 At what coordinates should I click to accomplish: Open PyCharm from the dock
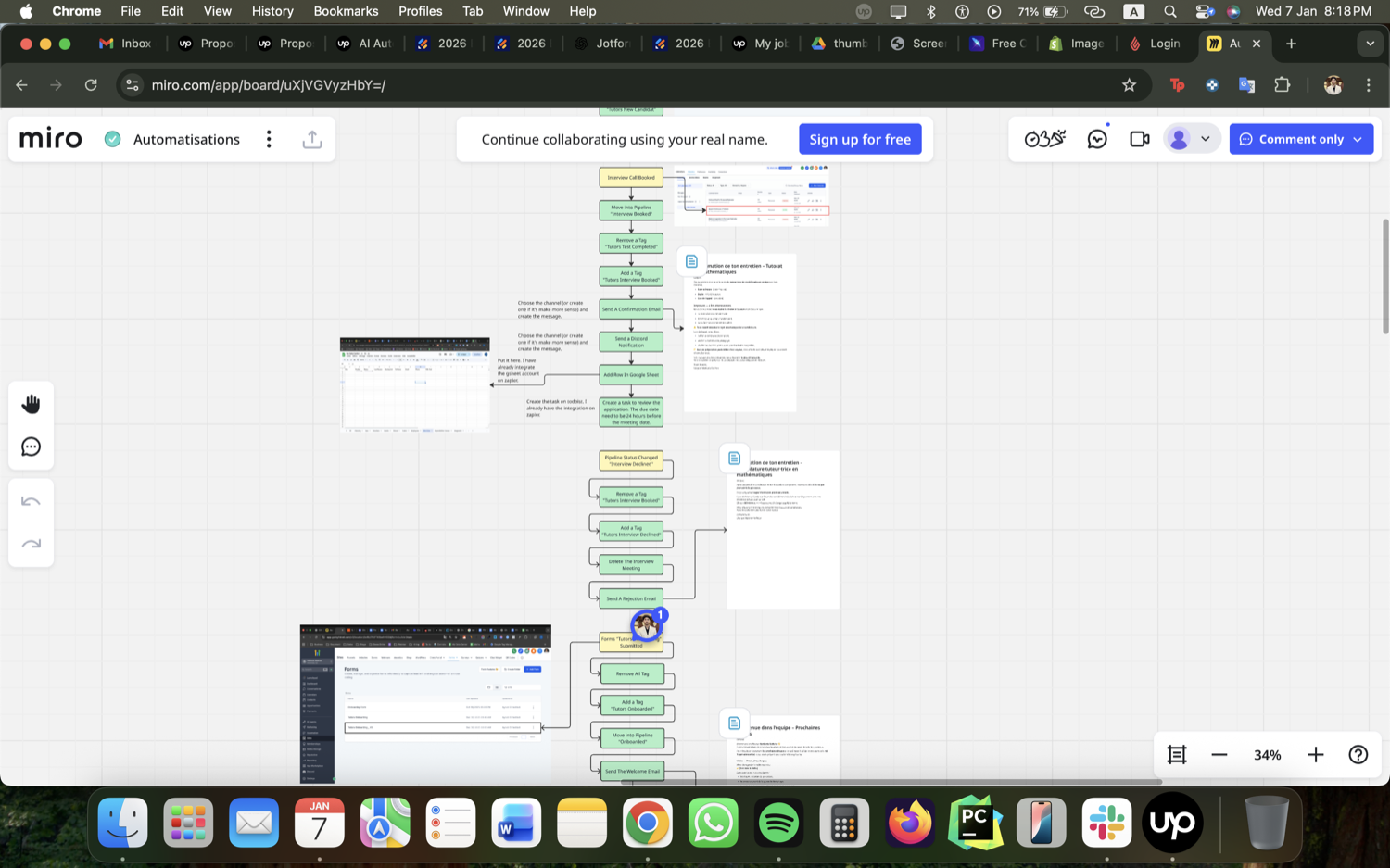tap(975, 823)
